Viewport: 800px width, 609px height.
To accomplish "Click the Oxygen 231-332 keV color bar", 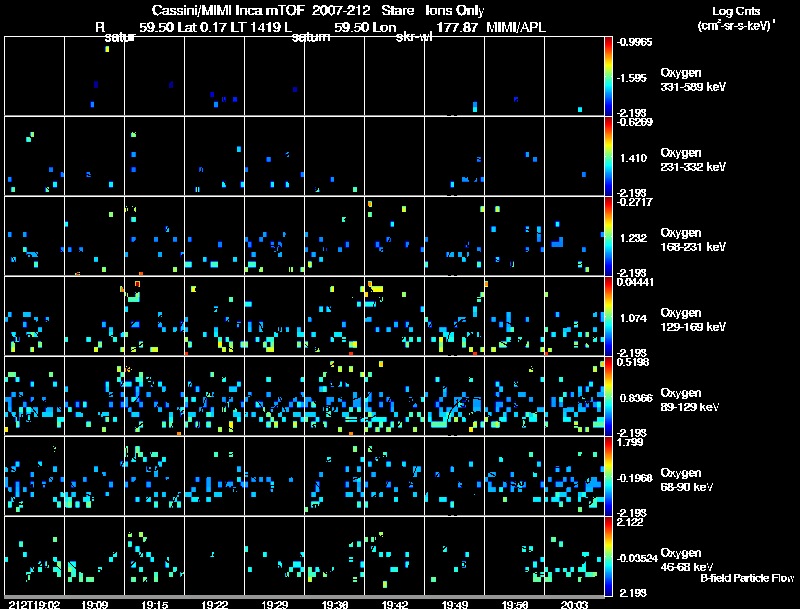I will click(x=608, y=156).
